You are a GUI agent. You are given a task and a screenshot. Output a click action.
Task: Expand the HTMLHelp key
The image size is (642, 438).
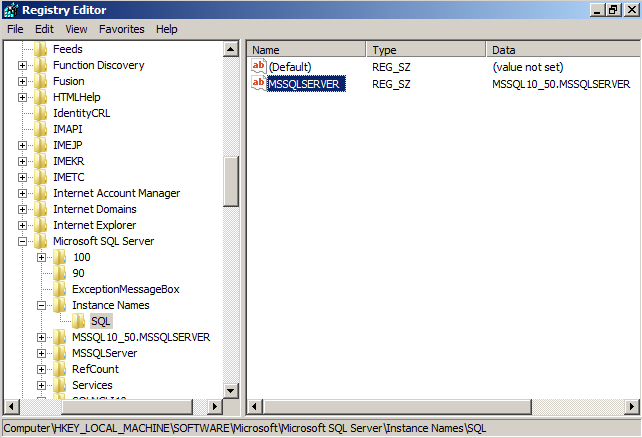click(x=23, y=97)
